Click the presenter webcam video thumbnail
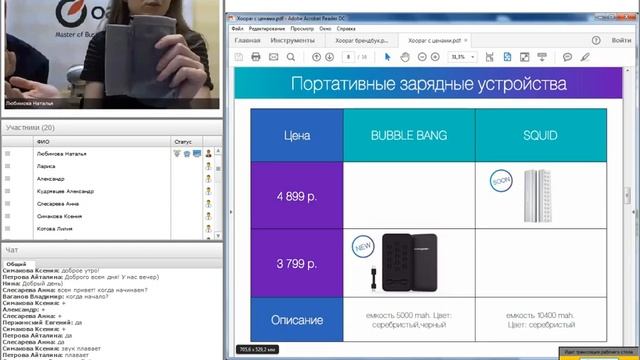Viewport: 640px width, 360px height. click(112, 54)
